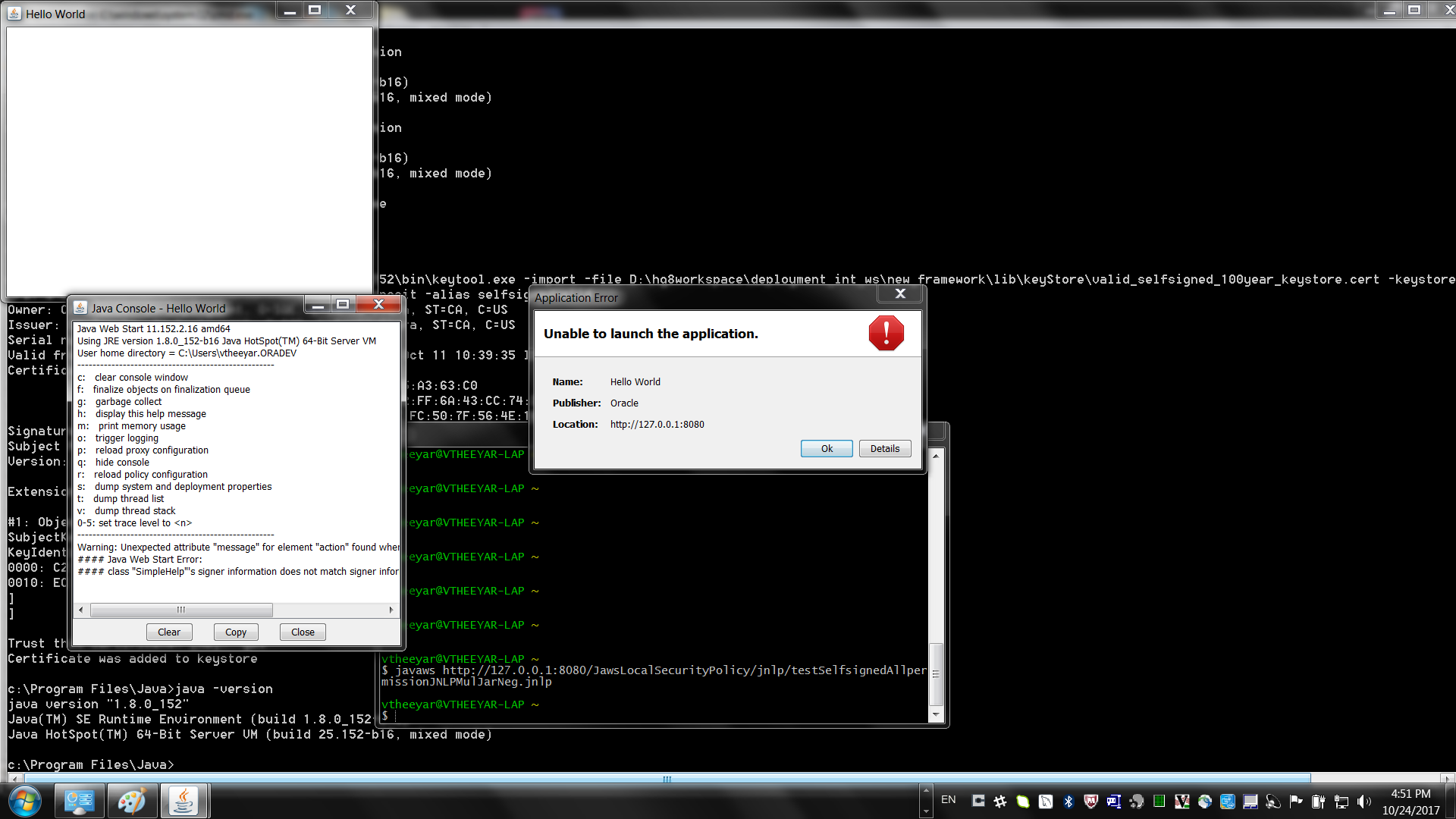Open McAfee shield tray icon
The height and width of the screenshot is (819, 1456).
point(1090,802)
